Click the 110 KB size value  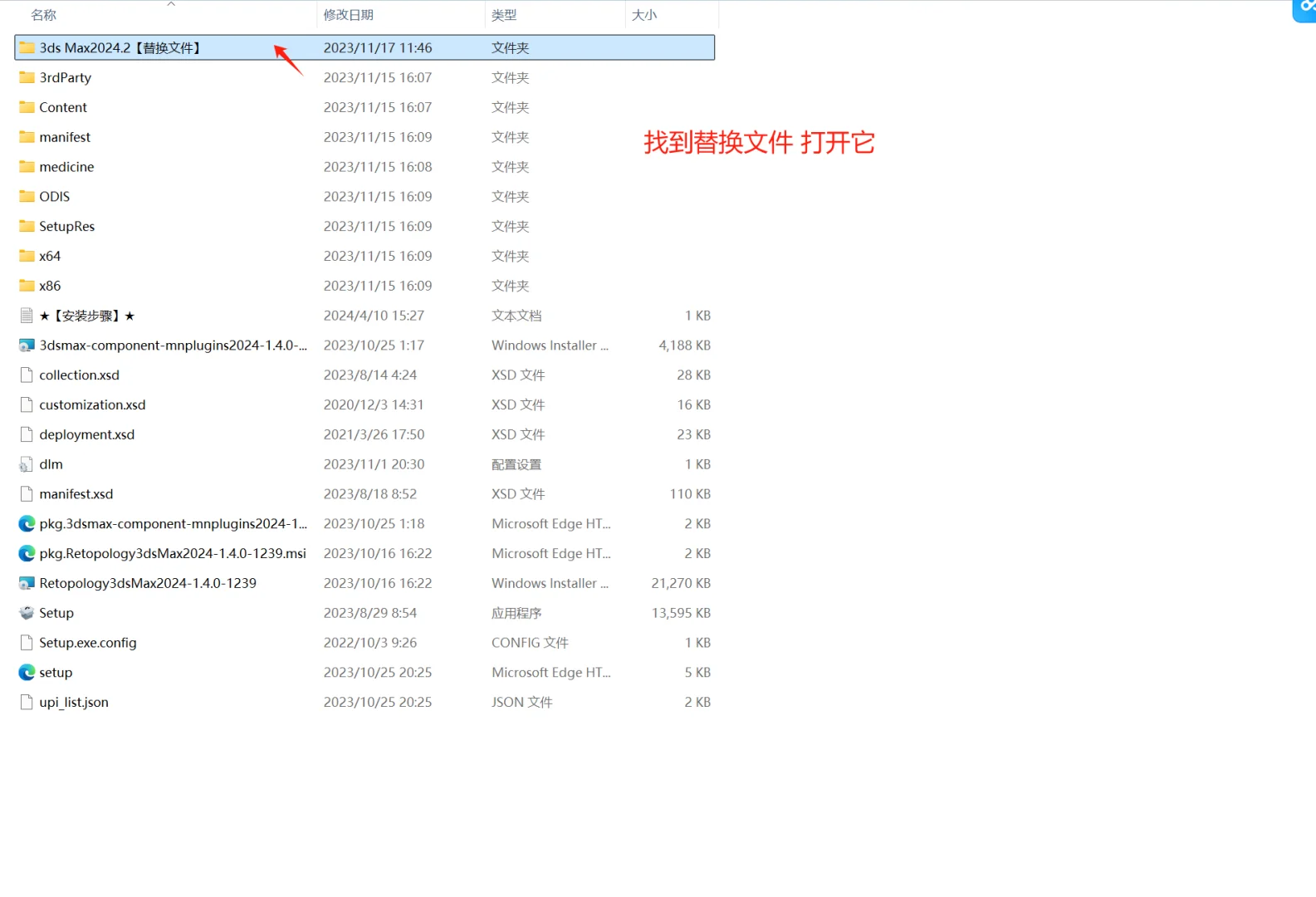pos(690,494)
